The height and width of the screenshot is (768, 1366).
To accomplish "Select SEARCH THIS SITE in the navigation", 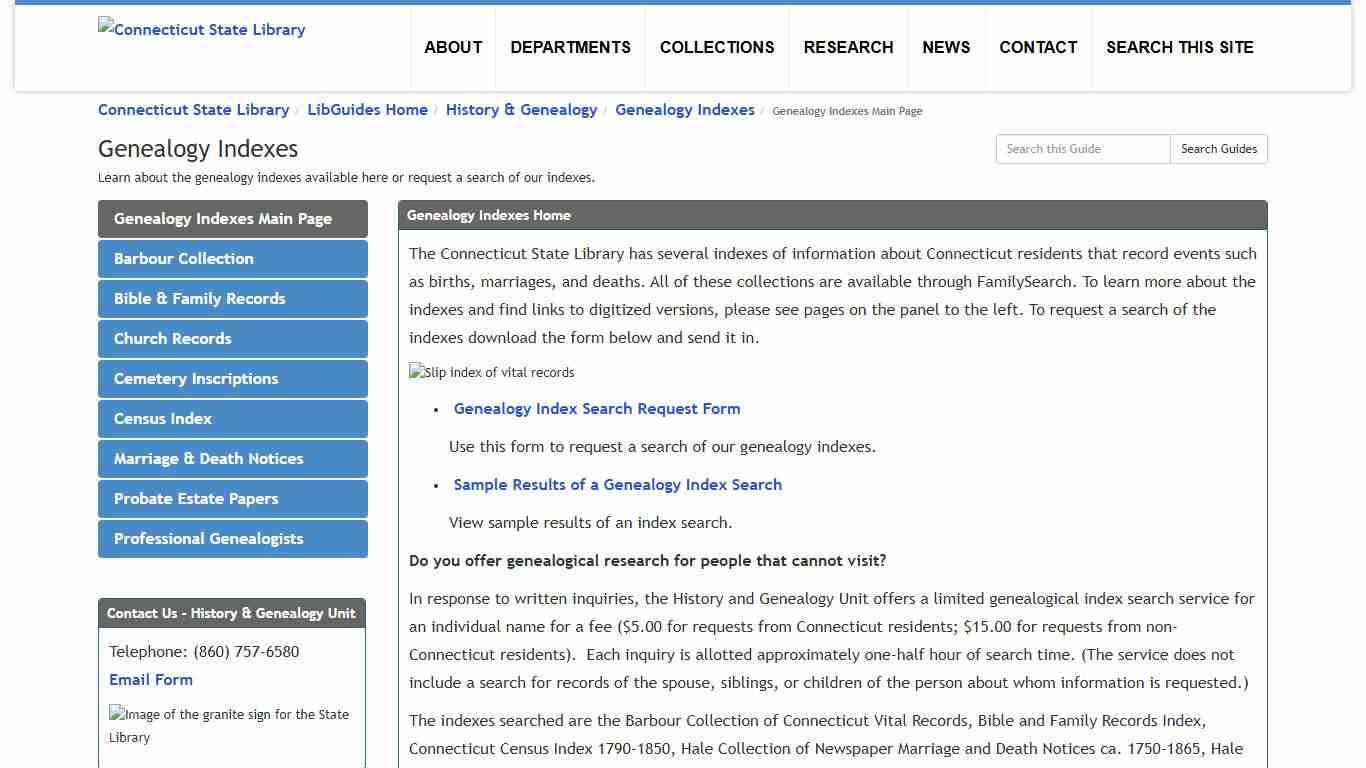I will (1180, 47).
